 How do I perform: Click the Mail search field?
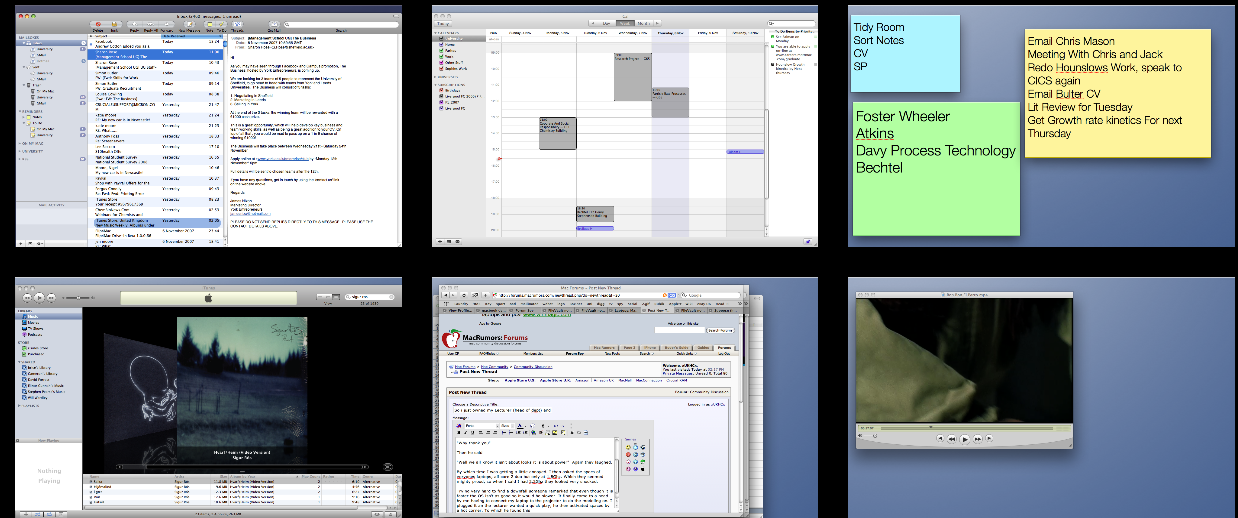(341, 25)
